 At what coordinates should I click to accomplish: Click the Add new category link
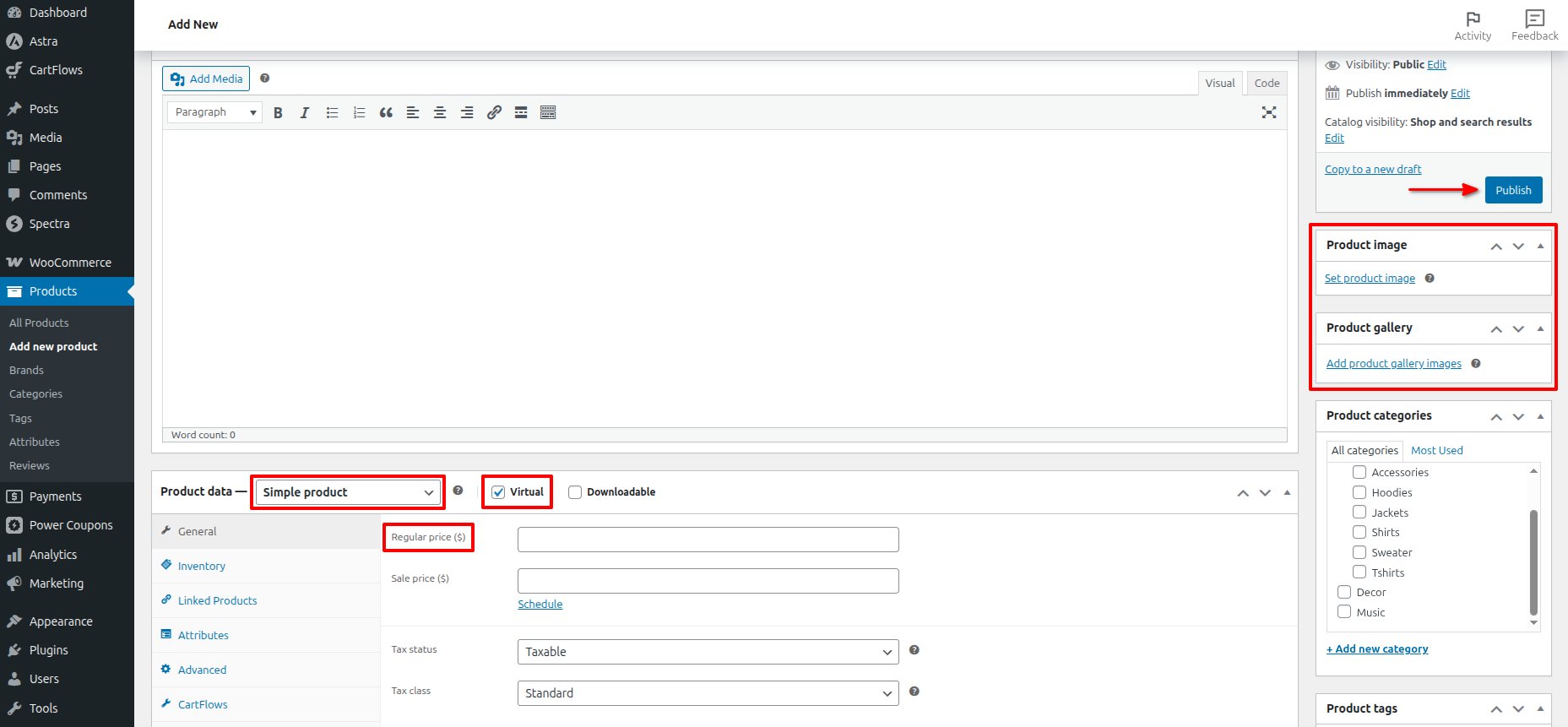click(x=1377, y=648)
